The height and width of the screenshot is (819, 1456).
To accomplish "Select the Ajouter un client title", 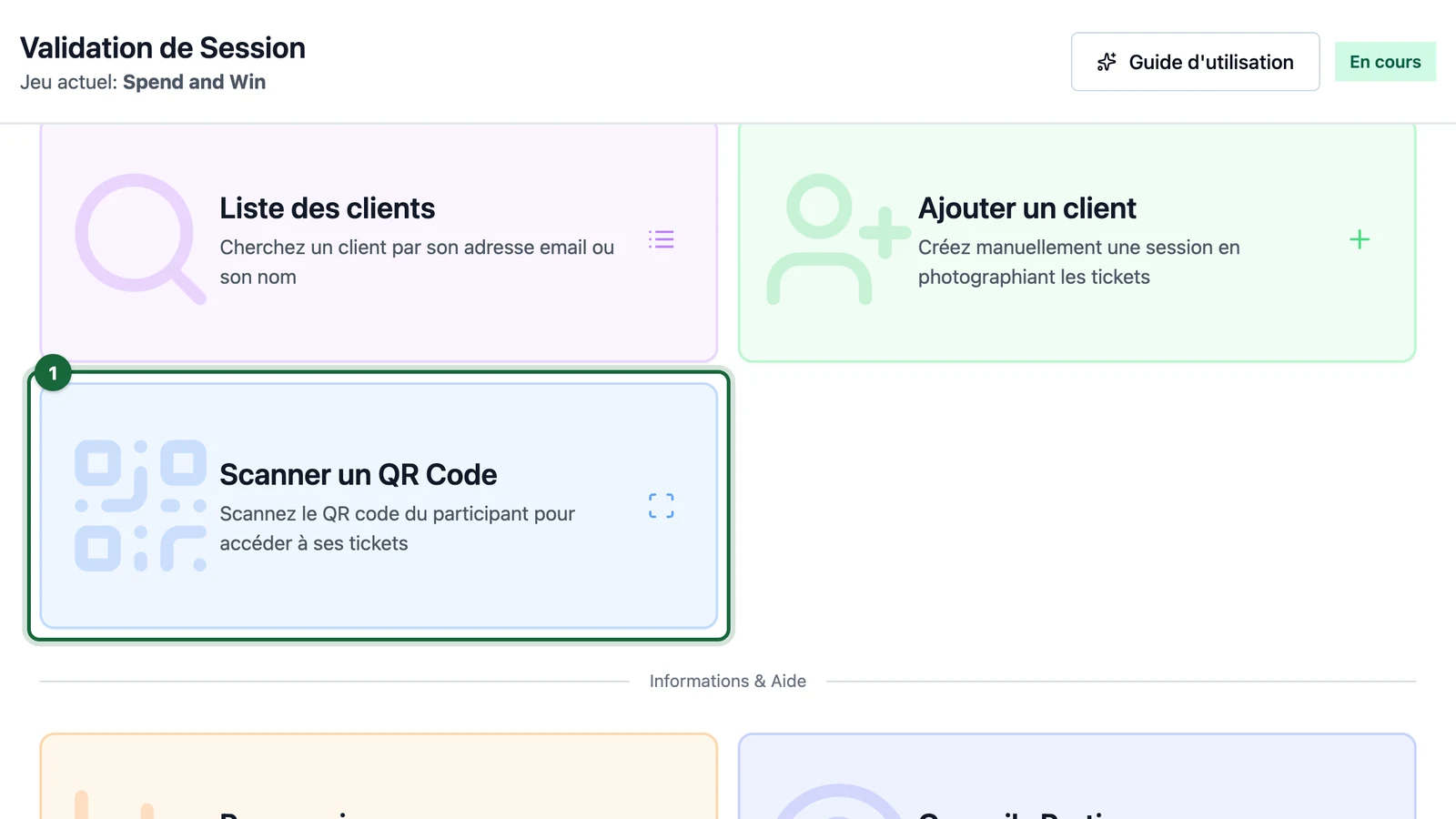I will click(x=1027, y=208).
